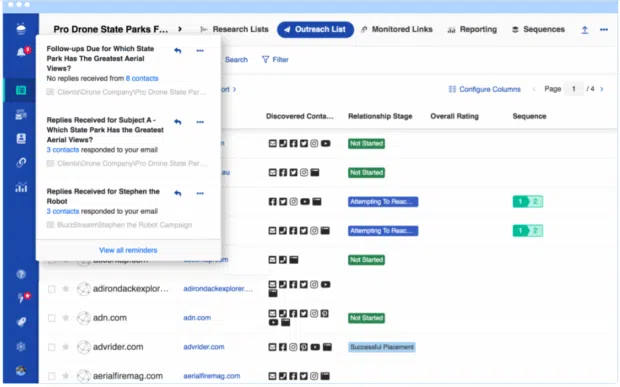
Task: Select the Outreach List tab
Action: (x=315, y=30)
